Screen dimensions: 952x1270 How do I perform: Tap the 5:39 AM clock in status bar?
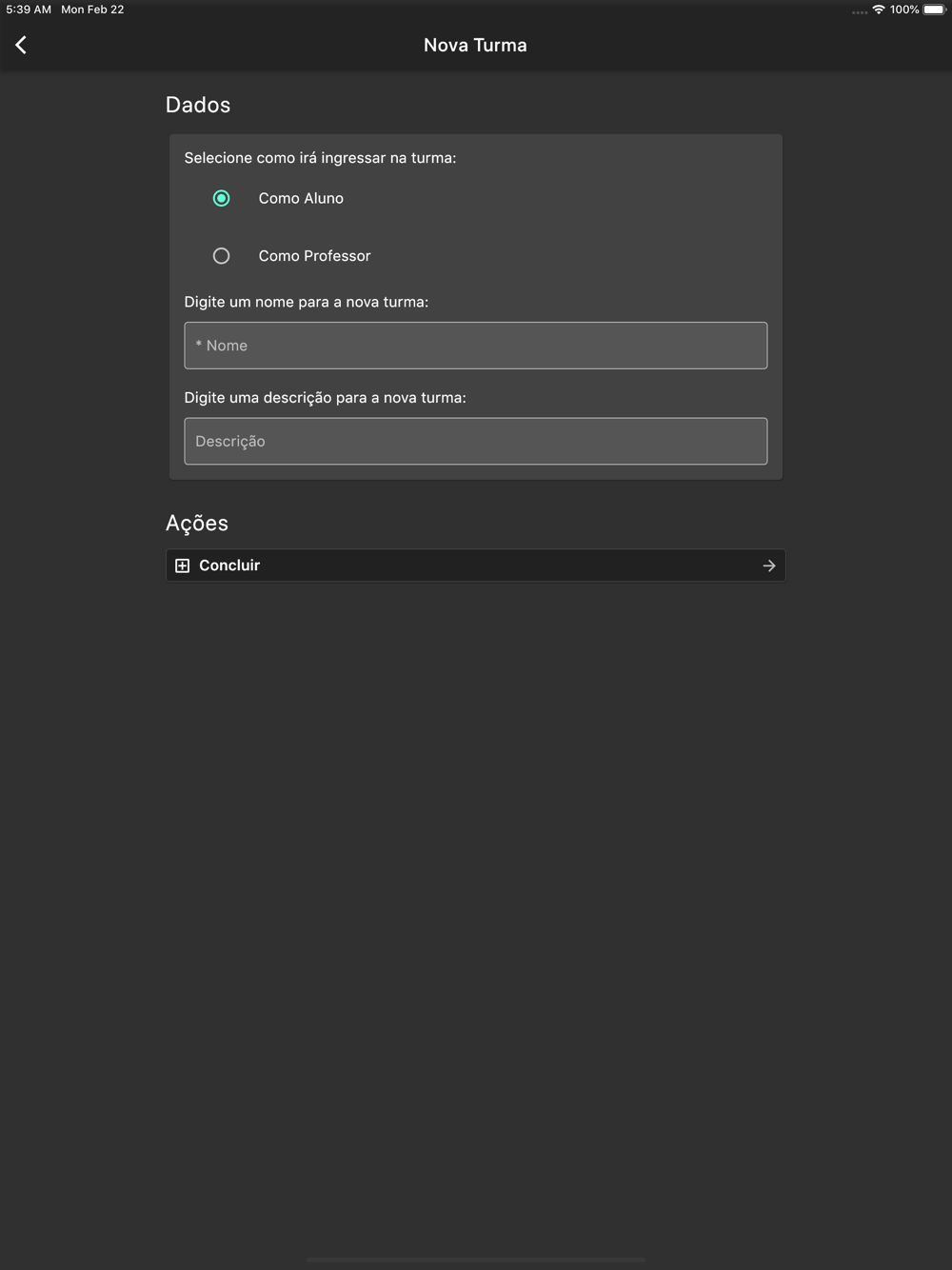[x=29, y=10]
